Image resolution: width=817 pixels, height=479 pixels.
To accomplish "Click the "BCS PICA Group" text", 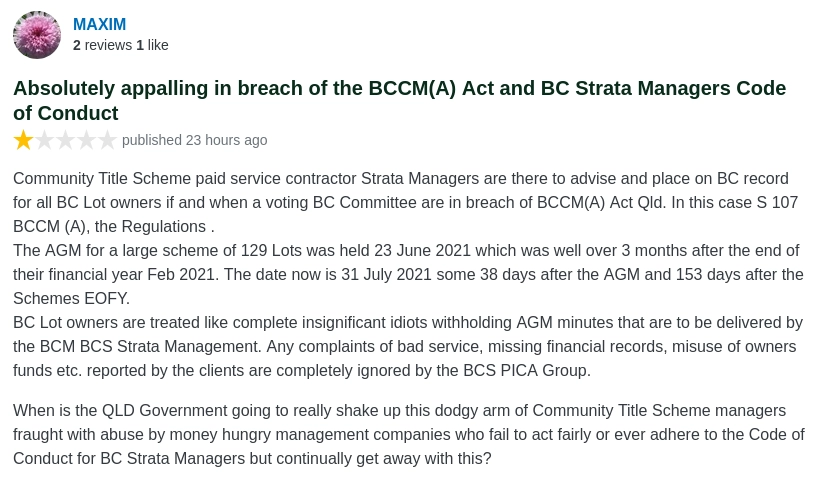I will click(532, 370).
